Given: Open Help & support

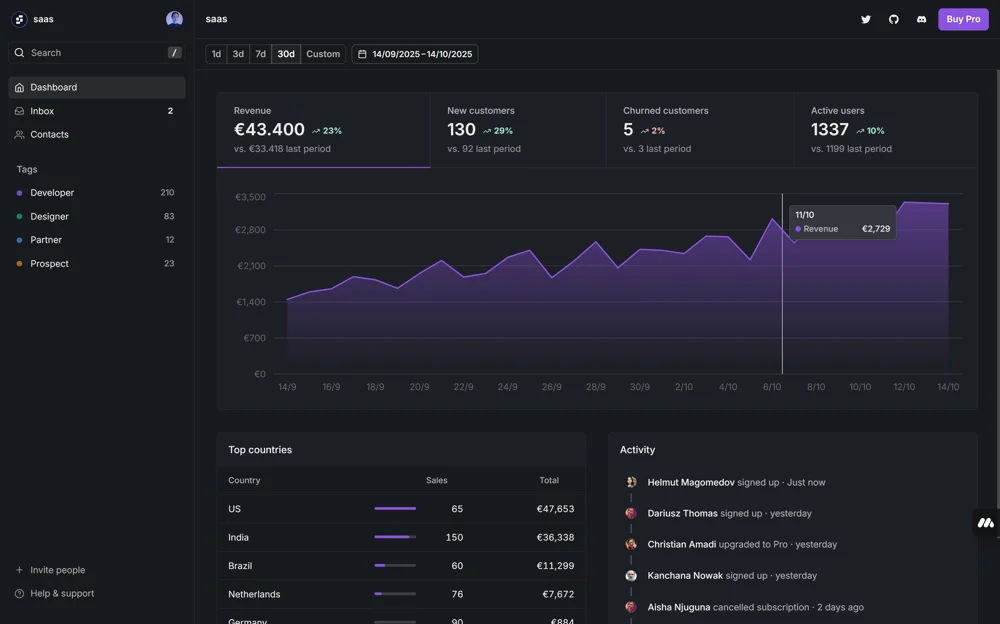Looking at the screenshot, I should (x=97, y=593).
